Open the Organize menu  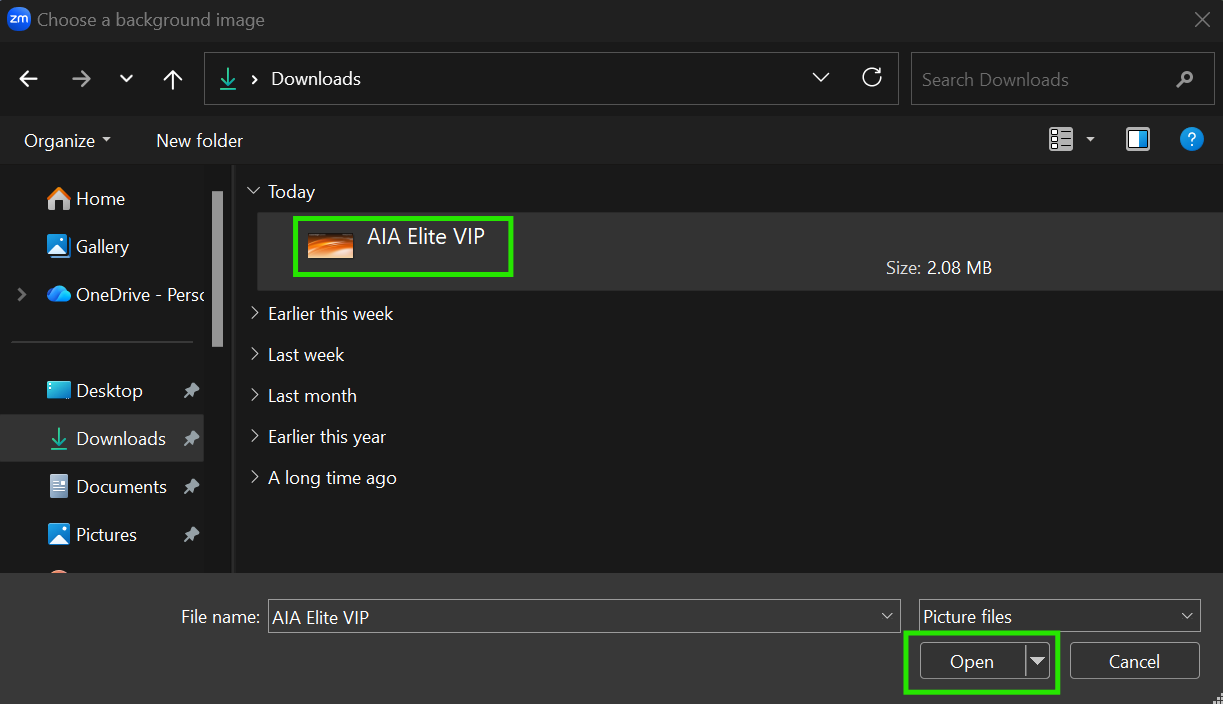click(67, 141)
